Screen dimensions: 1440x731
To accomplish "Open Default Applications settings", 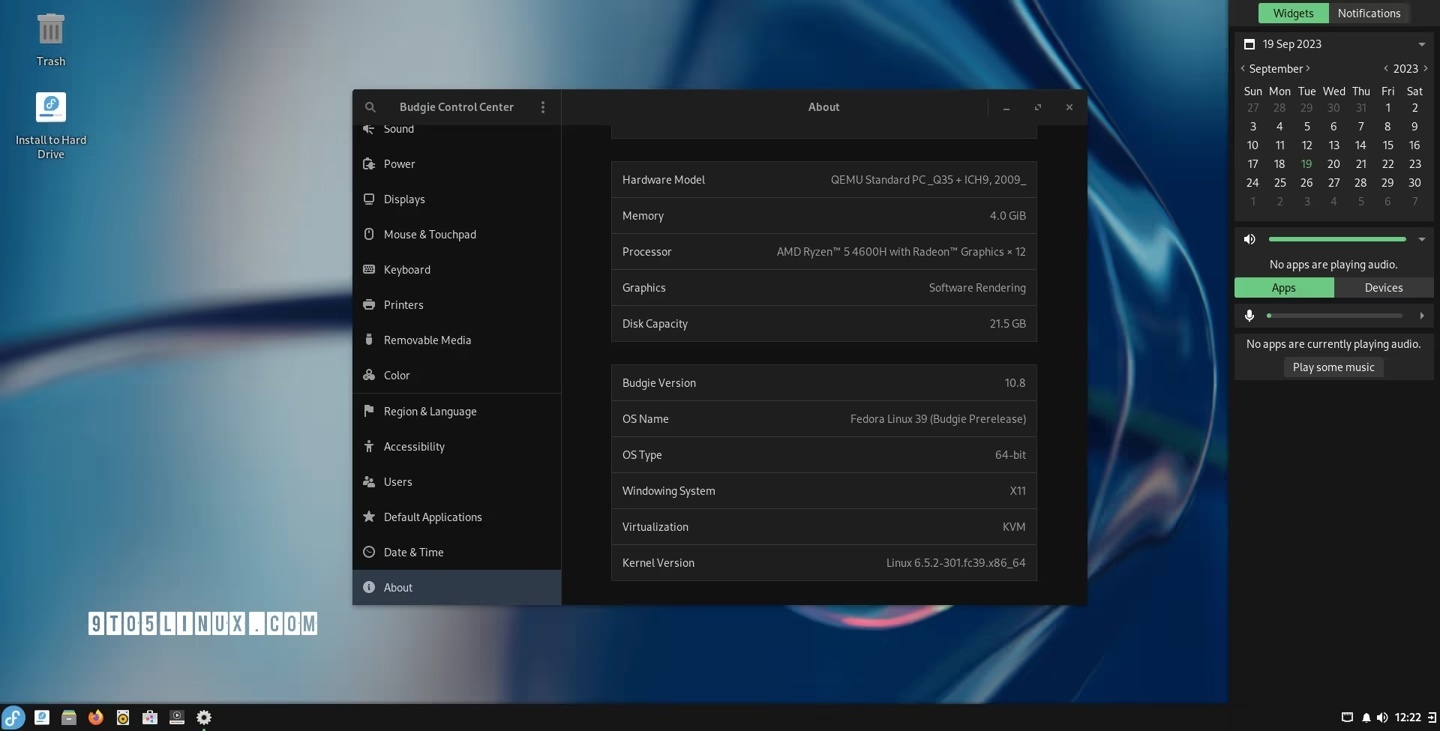I will click(457, 517).
